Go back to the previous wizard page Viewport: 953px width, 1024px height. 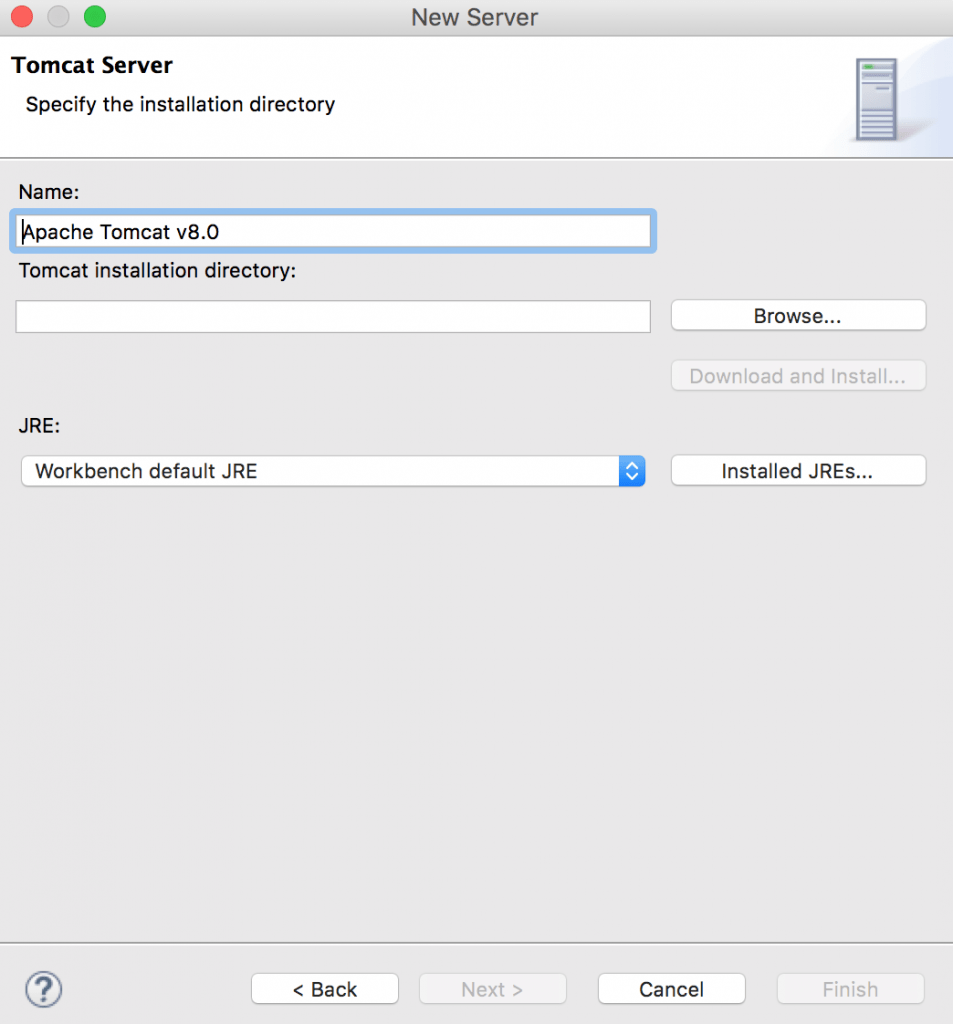(324, 989)
